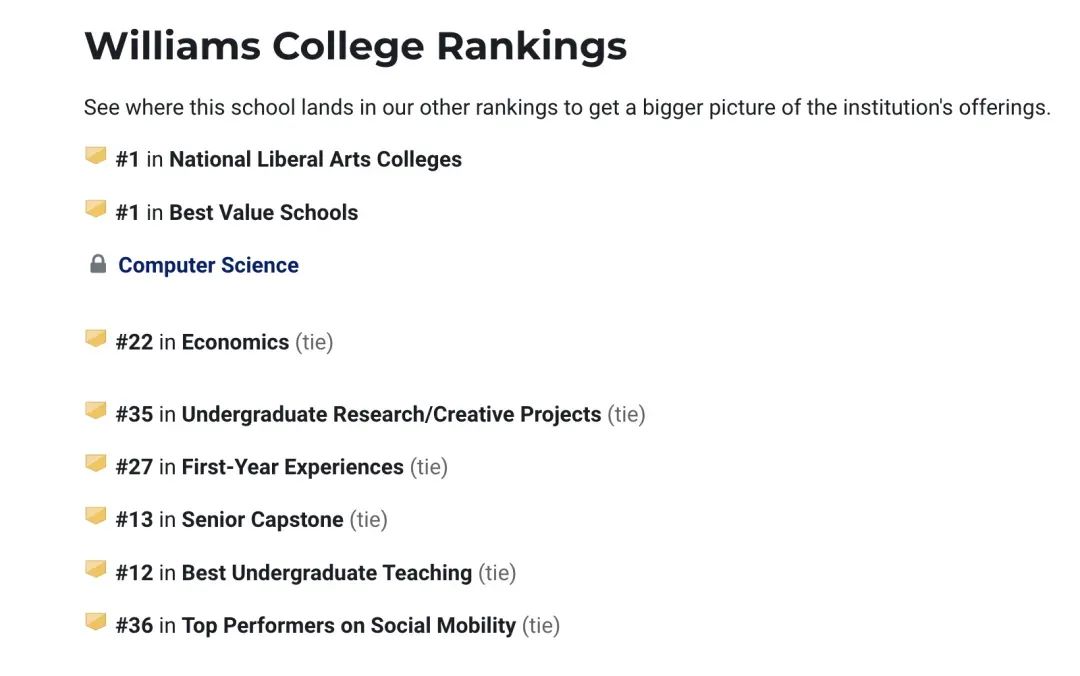Open the Computer Science ranking link

tap(209, 265)
